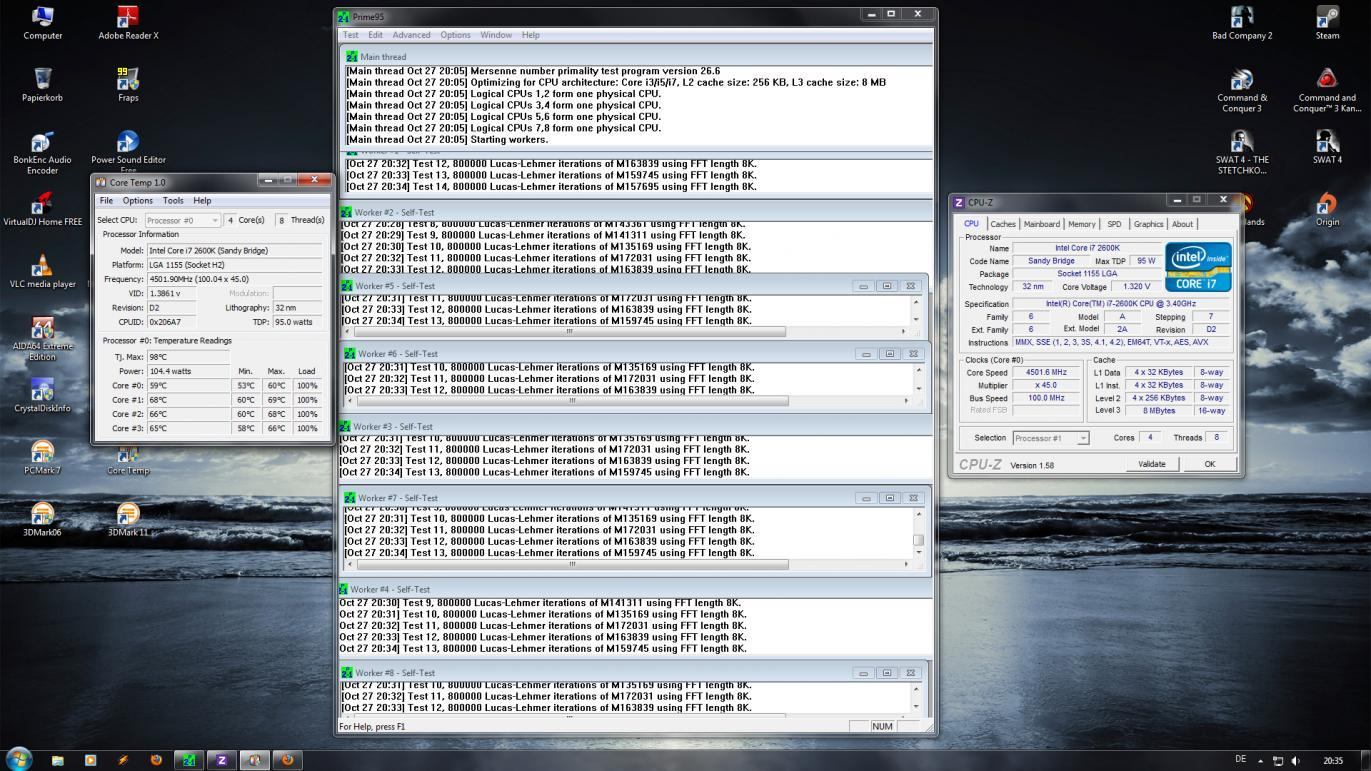Switch to the Caches tab in CPU-Z
1371x771 pixels.
coord(1003,224)
